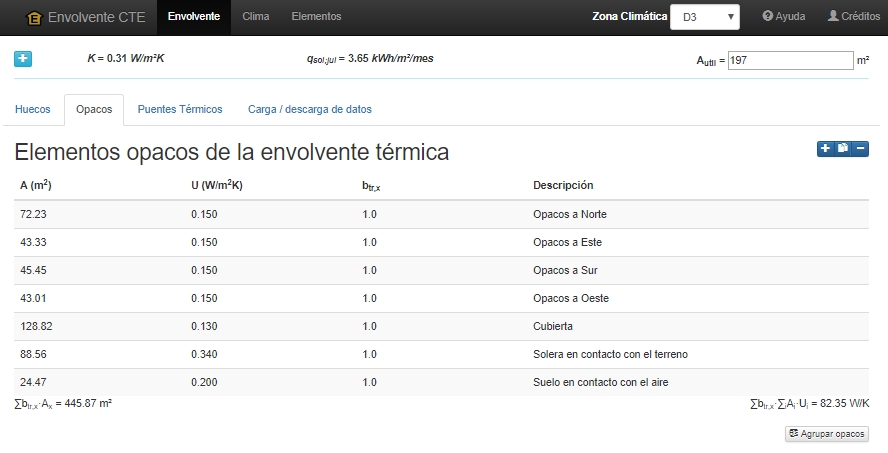Viewport: 888px width, 453px height.
Task: Open Ayuda help link with question icon
Action: tap(784, 16)
